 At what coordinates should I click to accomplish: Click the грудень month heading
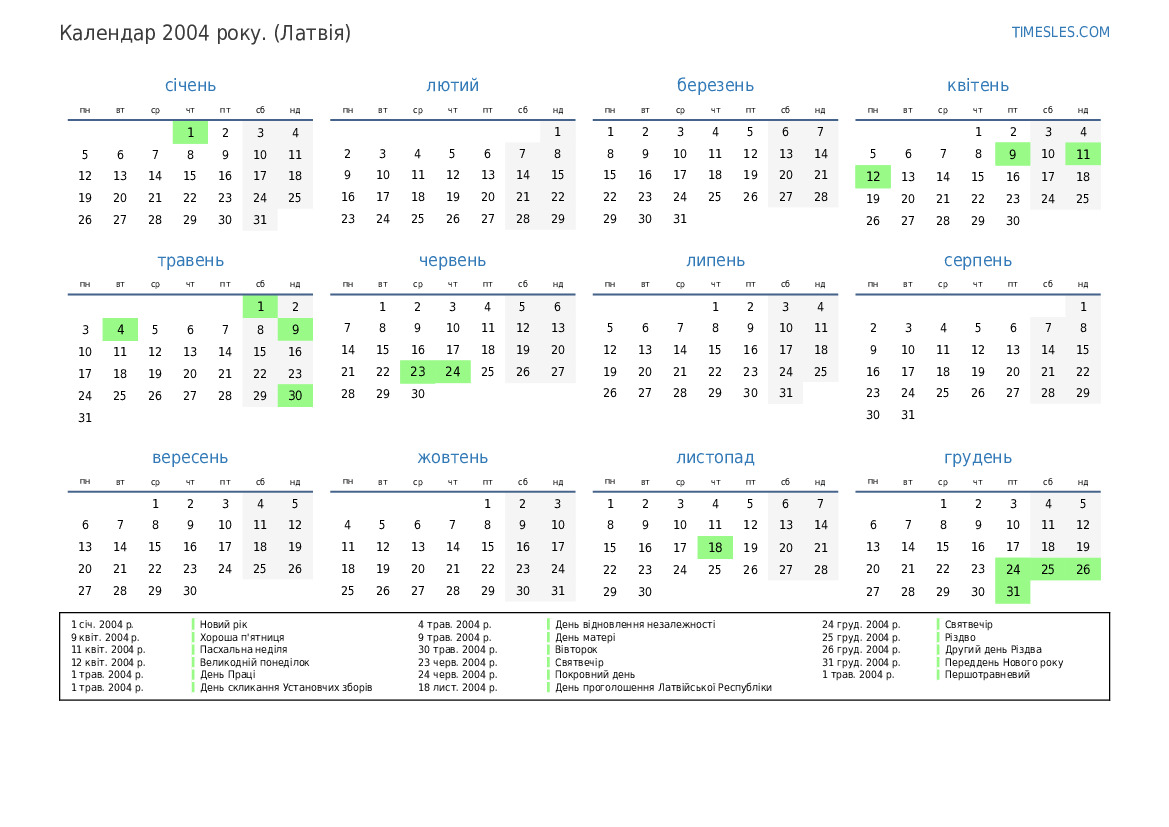click(977, 458)
